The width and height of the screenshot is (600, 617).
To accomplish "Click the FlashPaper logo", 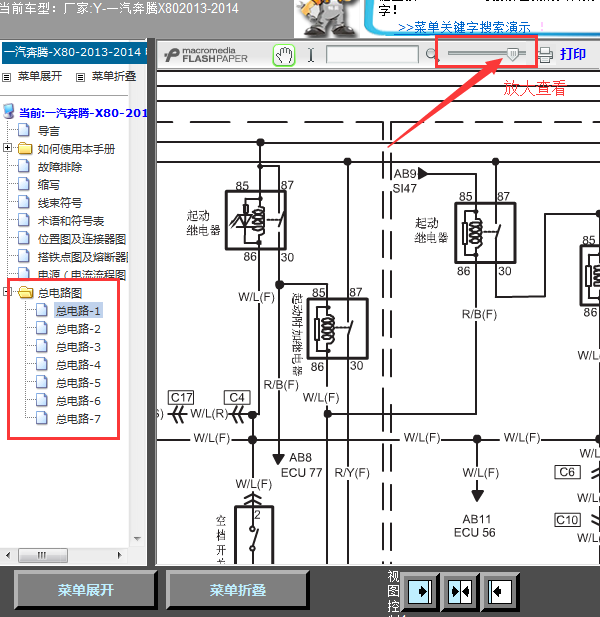I will [x=206, y=55].
